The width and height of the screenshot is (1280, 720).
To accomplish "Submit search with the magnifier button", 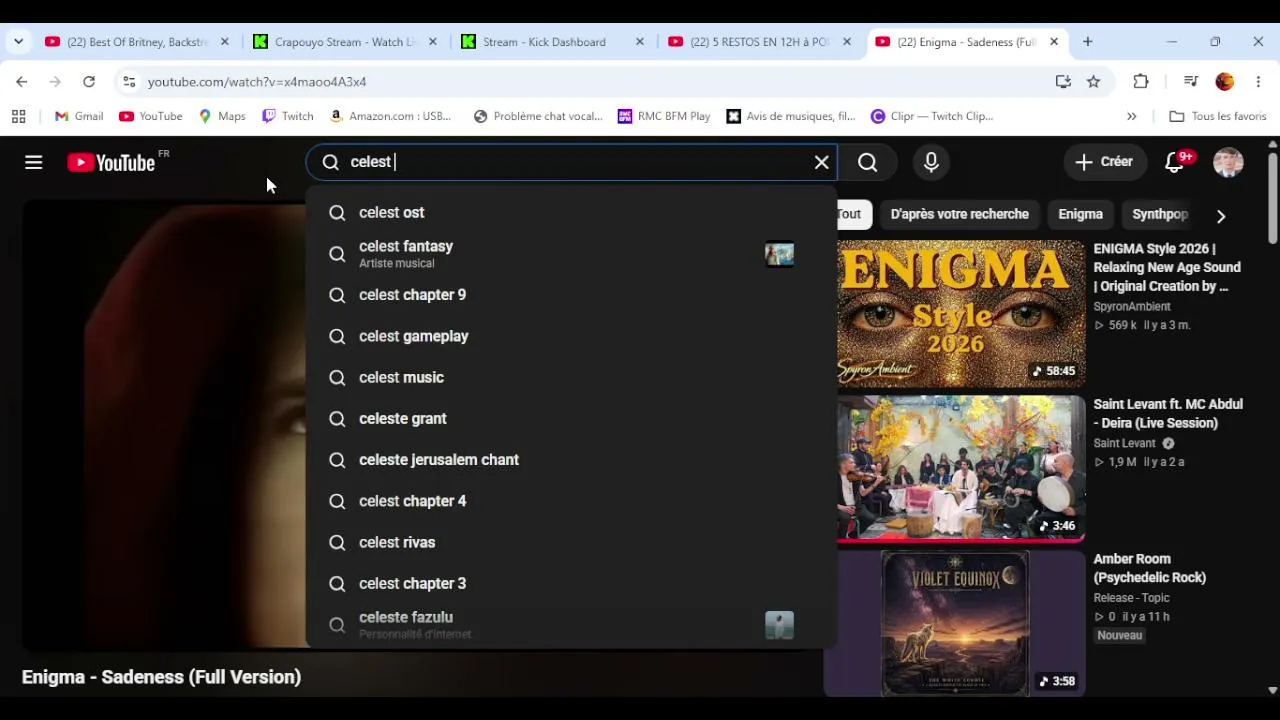I will coord(868,162).
